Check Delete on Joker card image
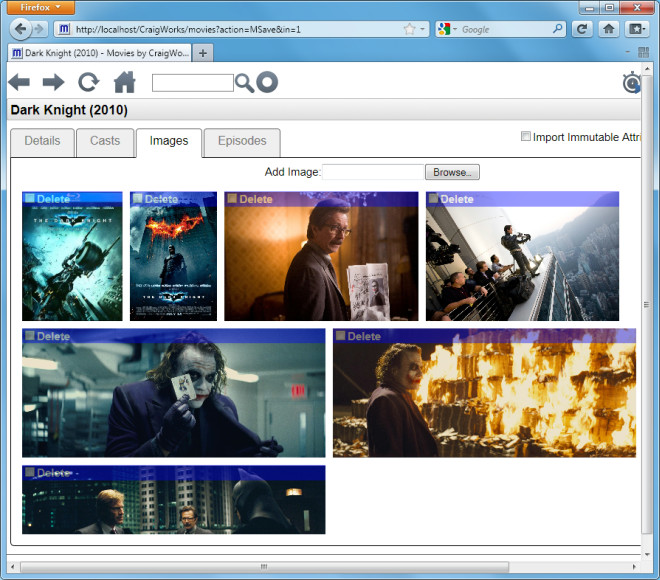660x580 pixels. (x=29, y=335)
